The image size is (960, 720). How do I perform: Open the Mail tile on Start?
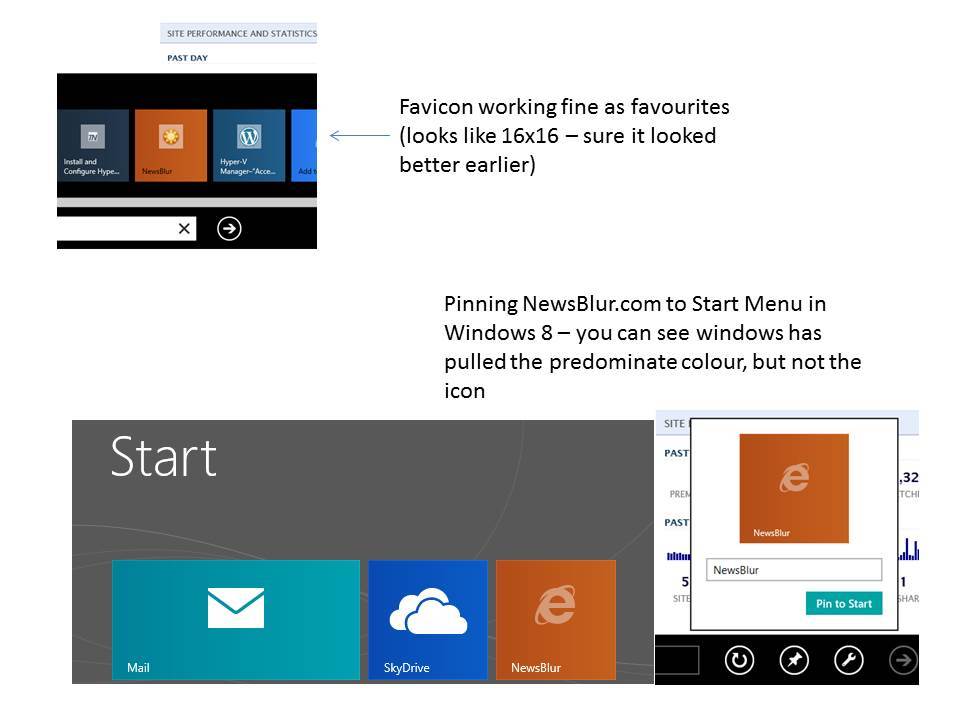coord(236,620)
